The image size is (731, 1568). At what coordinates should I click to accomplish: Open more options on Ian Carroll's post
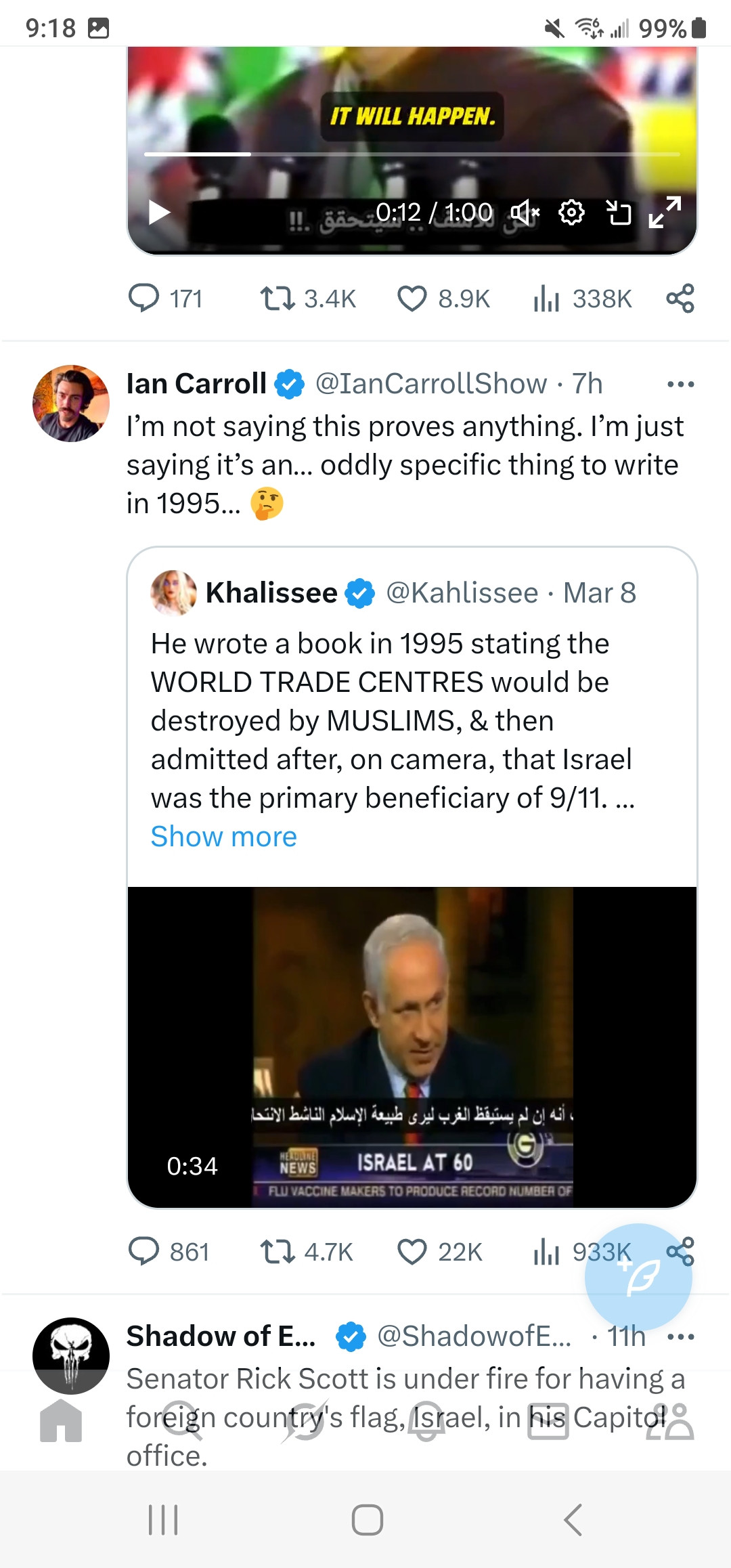(680, 385)
